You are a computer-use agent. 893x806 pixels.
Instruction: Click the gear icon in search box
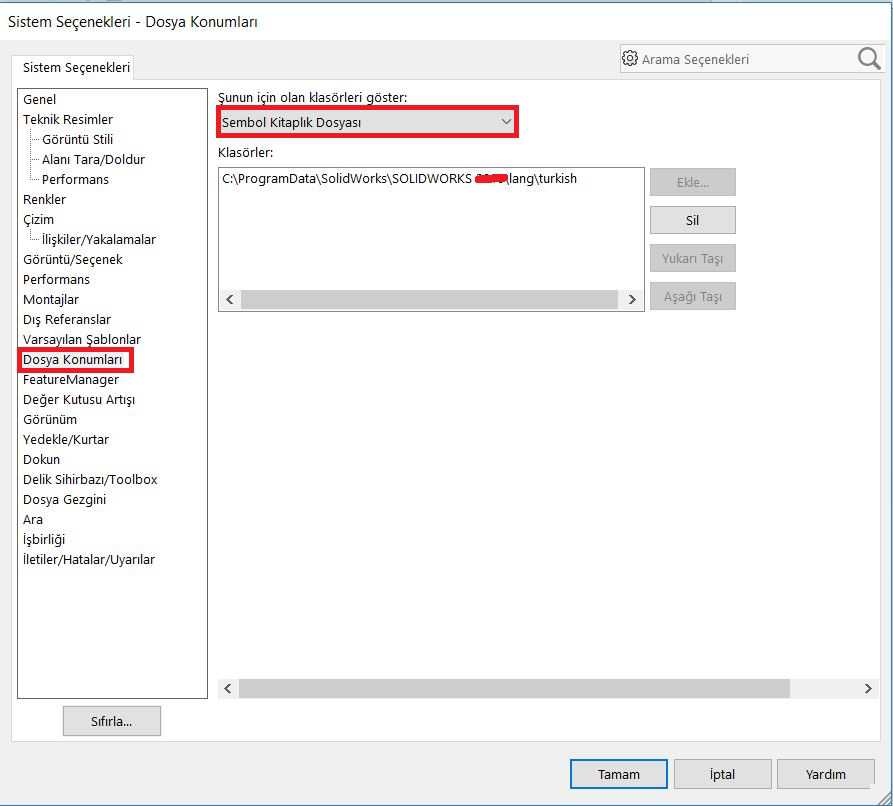coord(630,59)
